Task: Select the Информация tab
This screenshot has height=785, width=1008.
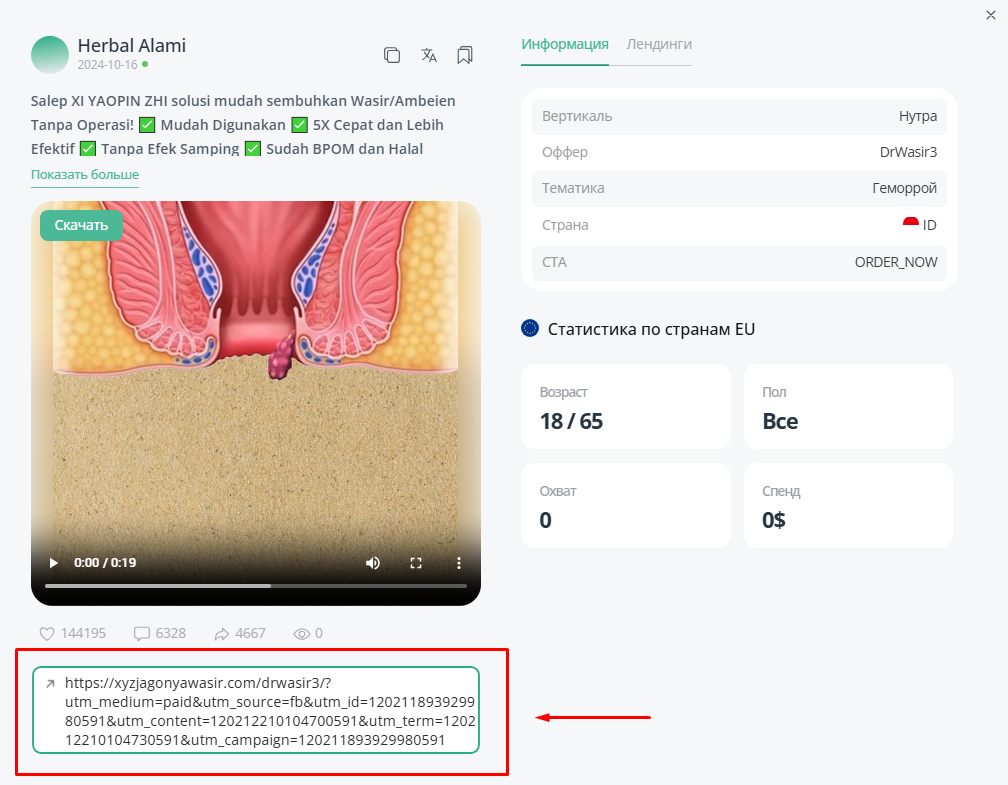Action: point(564,44)
